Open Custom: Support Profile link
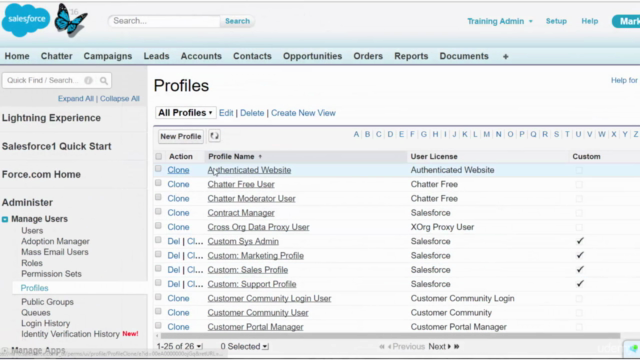Screen dimensions: 640x360 coord(252,284)
